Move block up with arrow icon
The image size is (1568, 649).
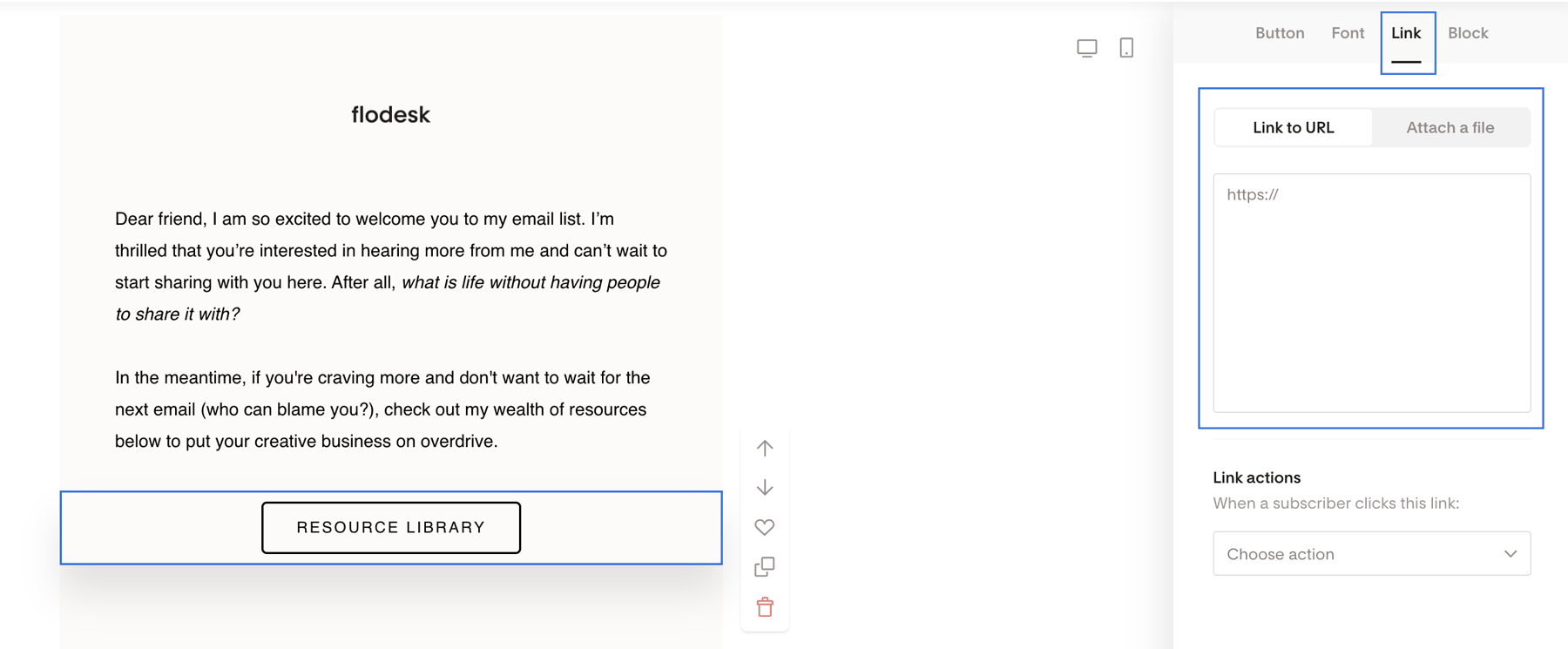765,448
